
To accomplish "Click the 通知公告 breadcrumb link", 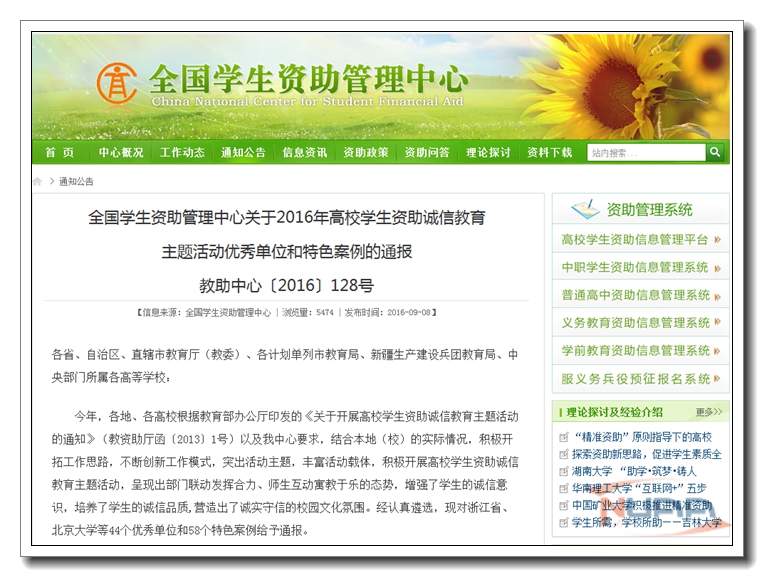I will (76, 181).
